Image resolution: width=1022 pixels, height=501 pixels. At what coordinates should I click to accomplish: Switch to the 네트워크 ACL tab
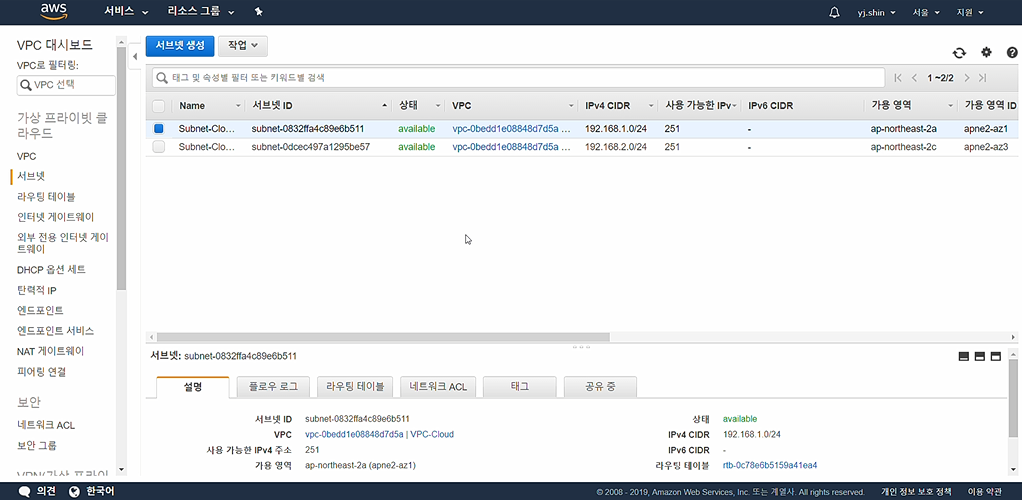[438, 386]
